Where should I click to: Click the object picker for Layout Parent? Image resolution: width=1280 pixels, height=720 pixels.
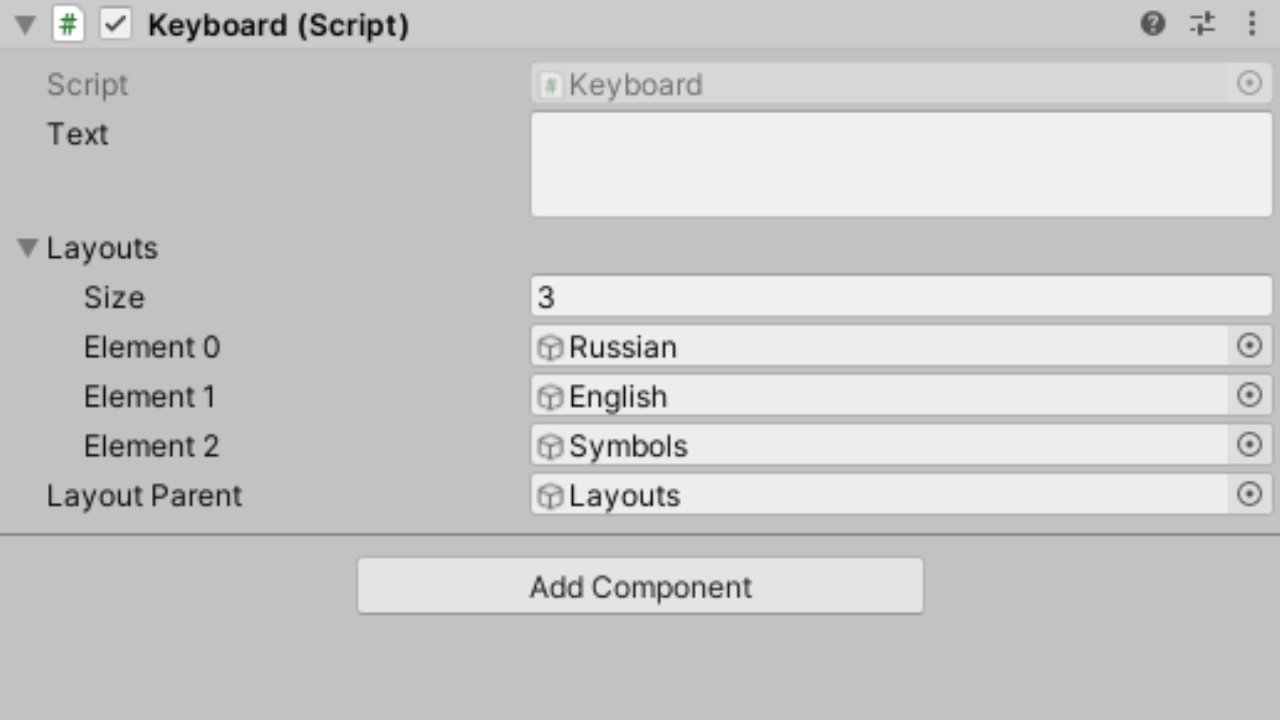pyautogui.click(x=1250, y=495)
